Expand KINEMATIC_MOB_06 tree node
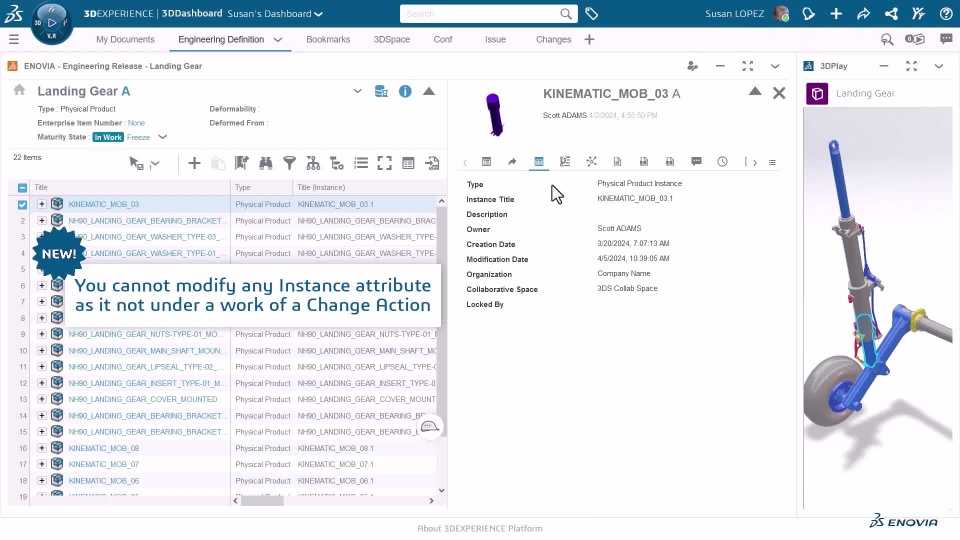This screenshot has height=540, width=960. (x=42, y=481)
